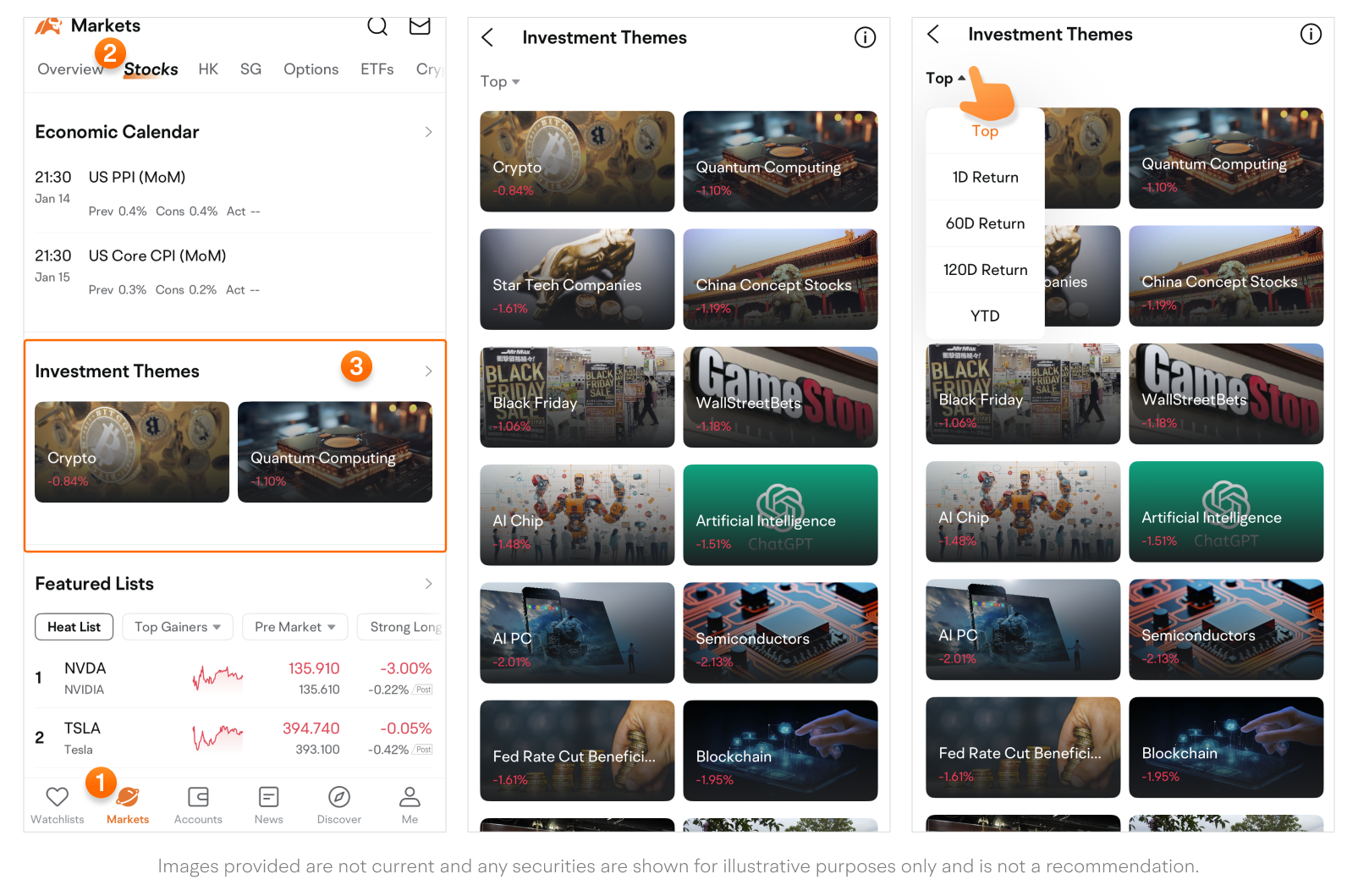Choose 60D Return in the sort menu
The image size is (1358, 896).
985,224
